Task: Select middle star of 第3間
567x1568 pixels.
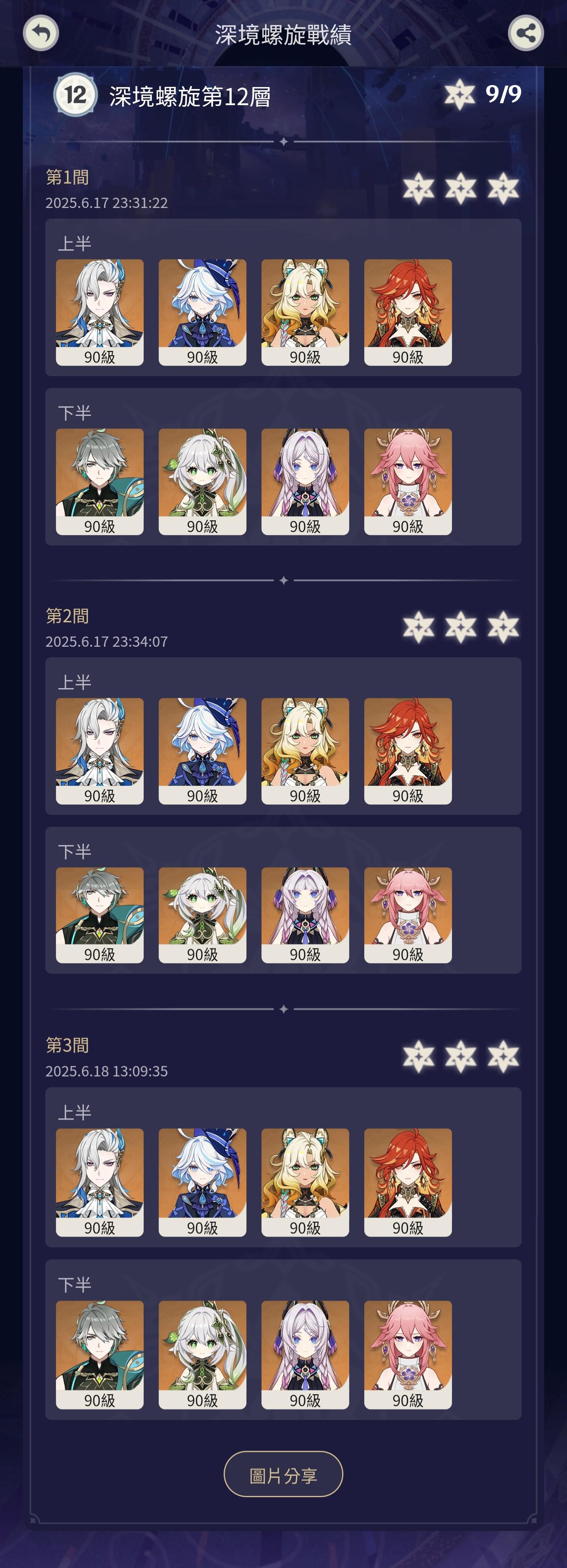Action: tap(461, 1056)
